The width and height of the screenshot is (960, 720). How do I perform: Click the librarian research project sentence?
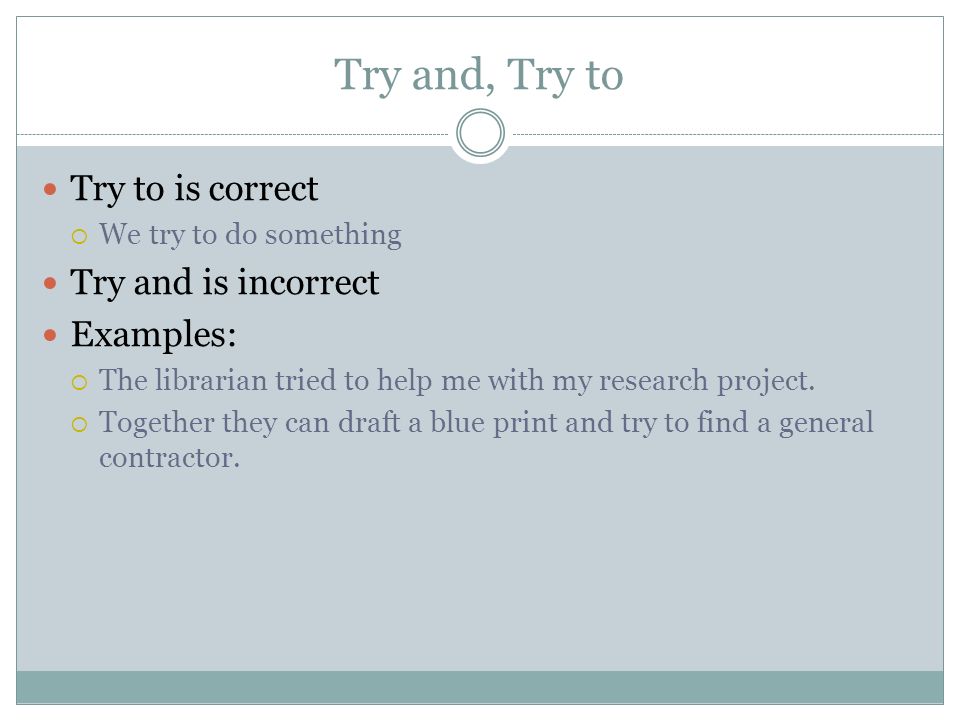[x=457, y=381]
